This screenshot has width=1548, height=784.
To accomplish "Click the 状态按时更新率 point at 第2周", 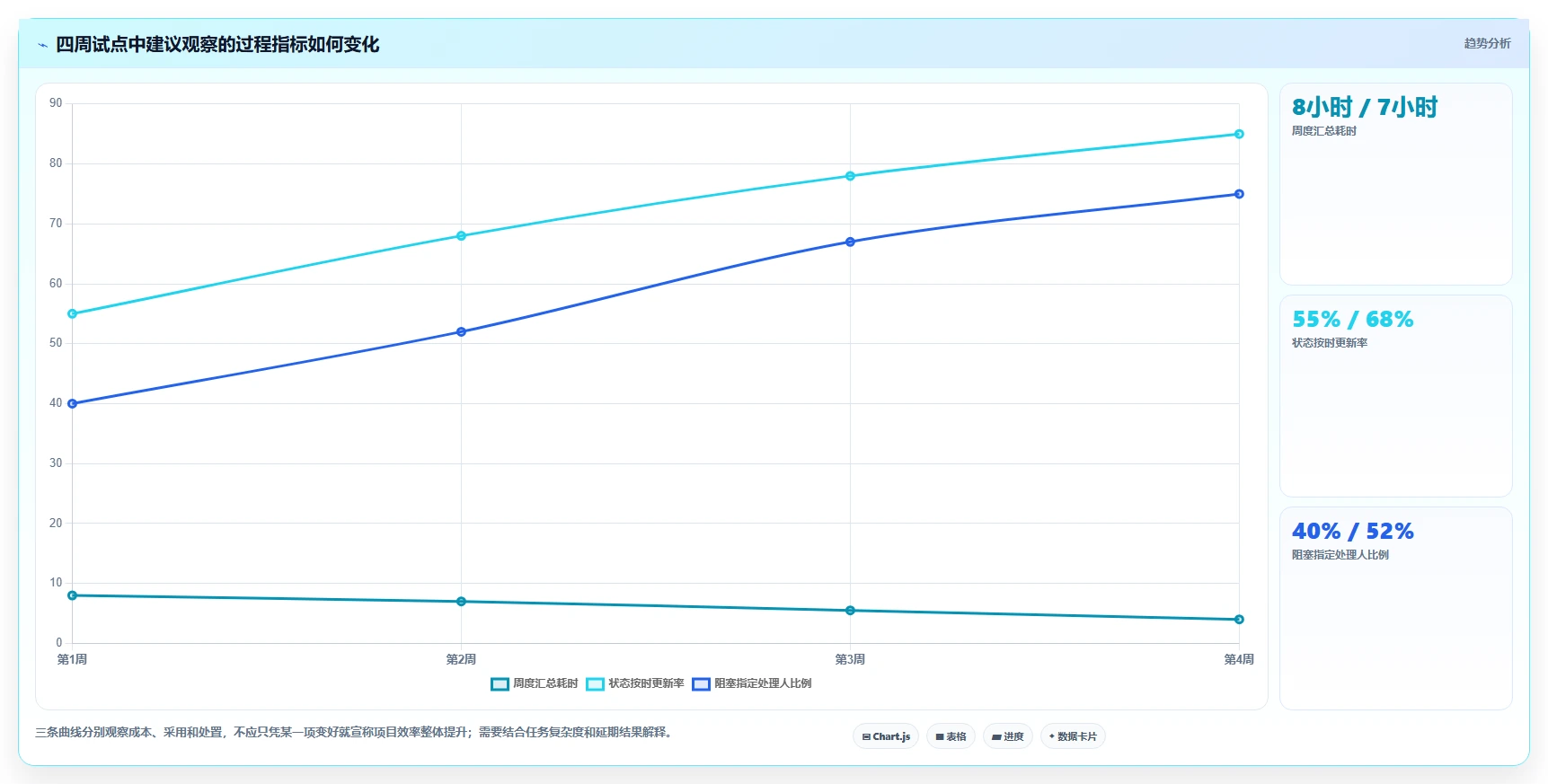I will [461, 236].
